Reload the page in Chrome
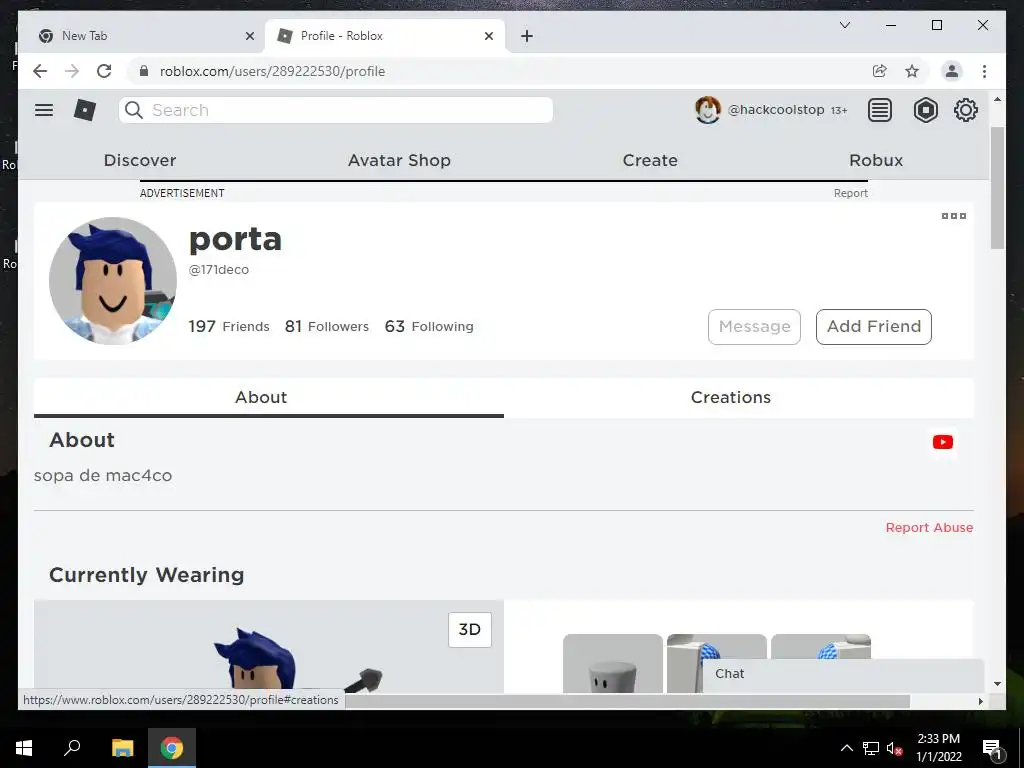The width and height of the screenshot is (1024, 768). (x=104, y=71)
